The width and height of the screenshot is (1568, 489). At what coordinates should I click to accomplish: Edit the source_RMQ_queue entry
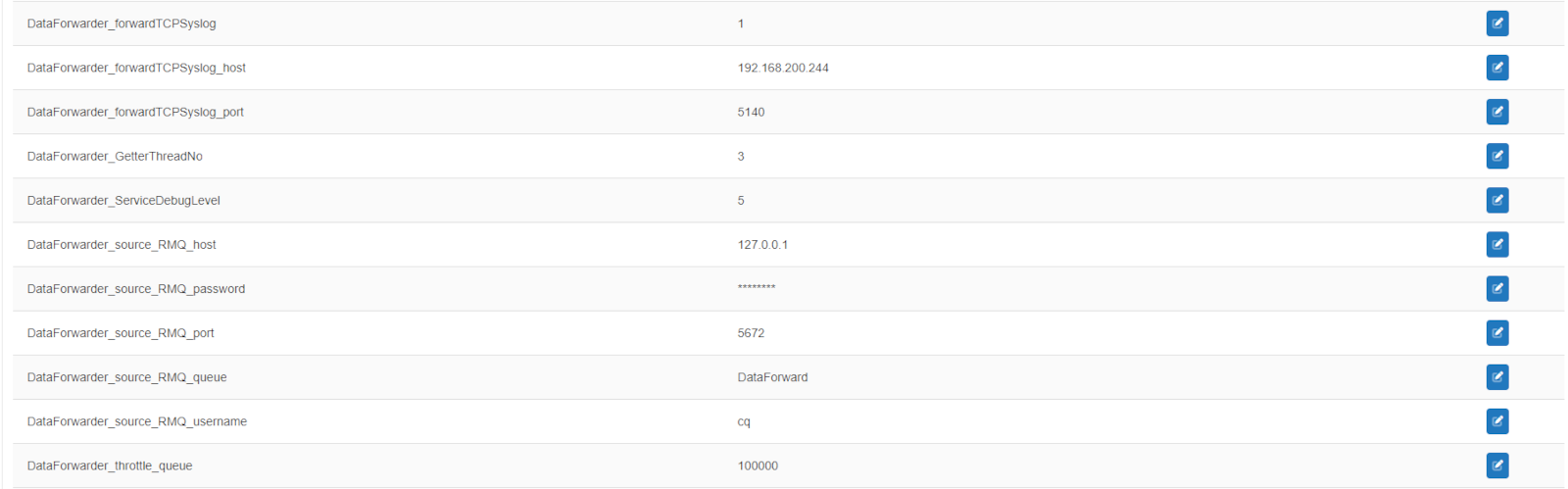click(x=1496, y=377)
